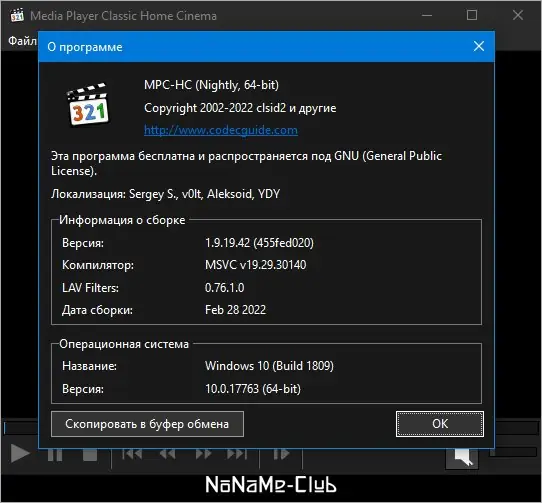Click the Pause button in player
Screen dimensions: 542x503
pos(55,454)
